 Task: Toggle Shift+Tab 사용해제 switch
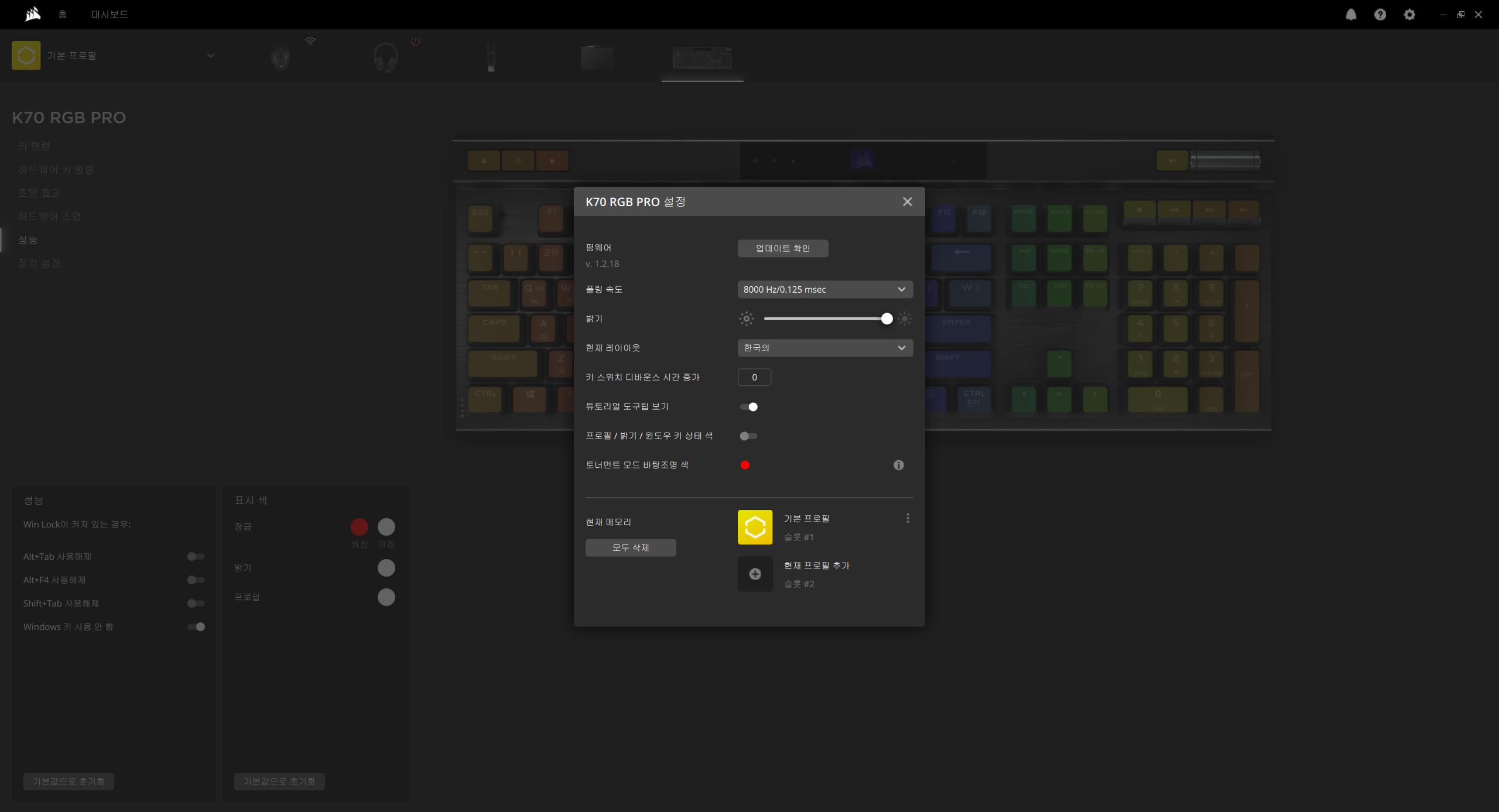point(196,603)
